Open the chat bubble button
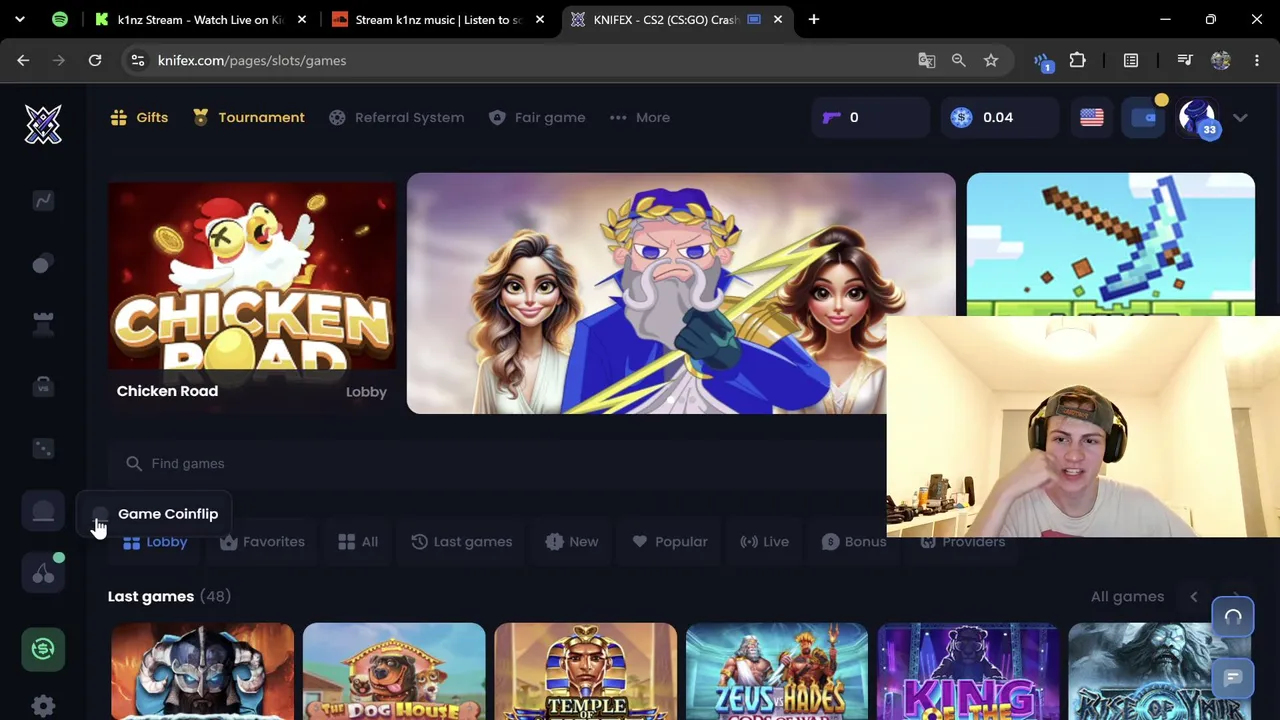The width and height of the screenshot is (1280, 720). pos(1233,678)
